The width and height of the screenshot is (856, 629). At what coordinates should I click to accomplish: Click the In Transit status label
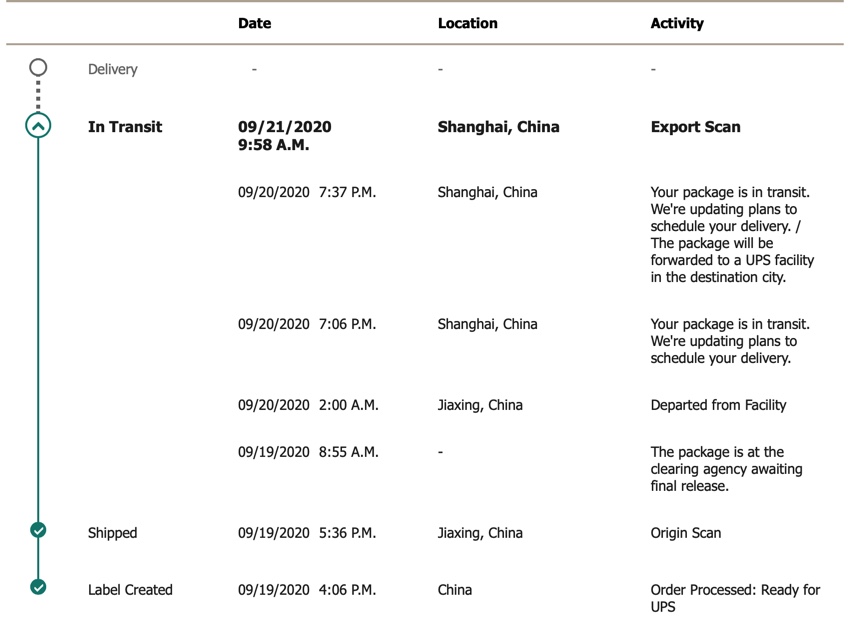click(x=125, y=127)
